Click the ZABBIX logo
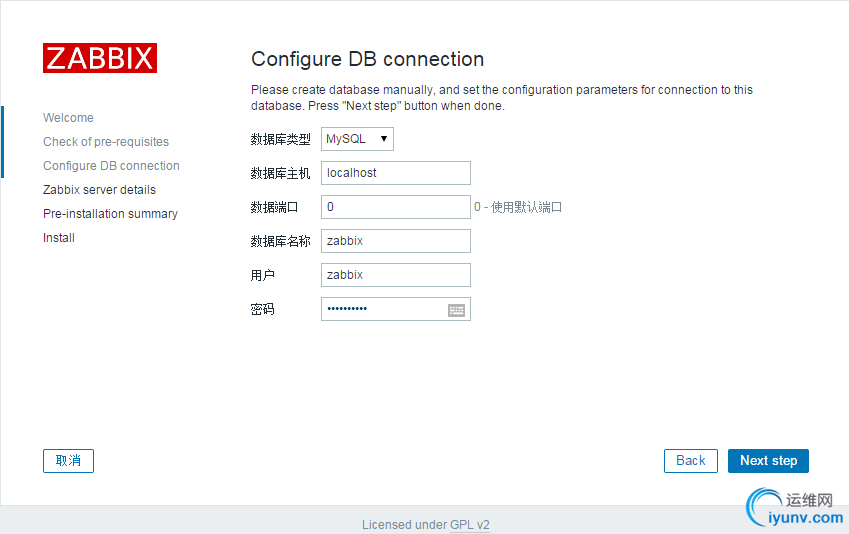This screenshot has width=849, height=534. coord(100,58)
